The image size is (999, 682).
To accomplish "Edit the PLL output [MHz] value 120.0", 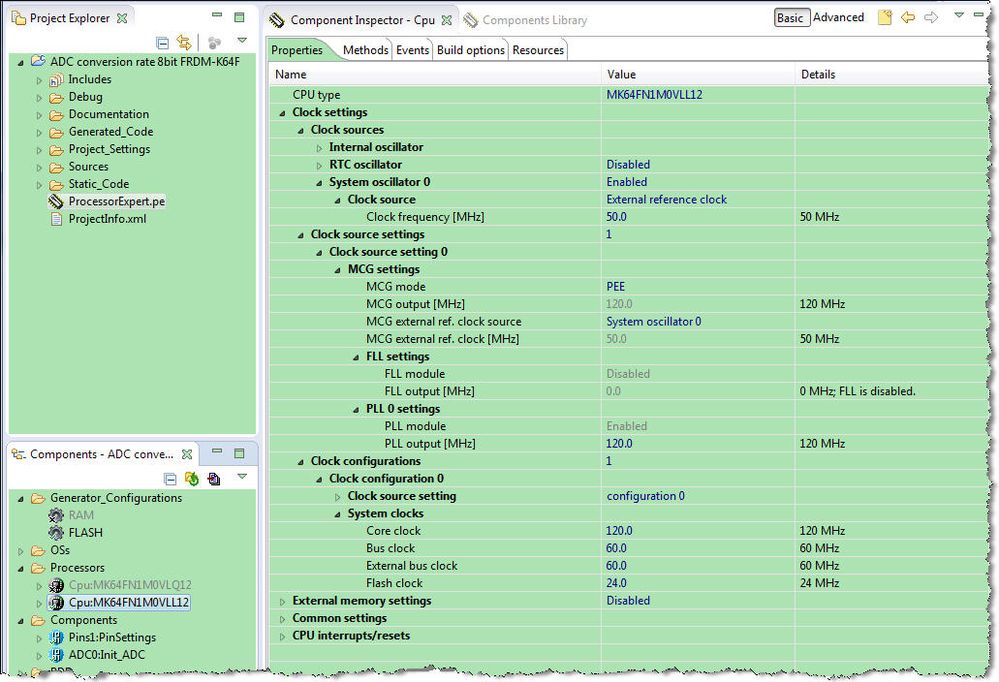I will (x=619, y=444).
